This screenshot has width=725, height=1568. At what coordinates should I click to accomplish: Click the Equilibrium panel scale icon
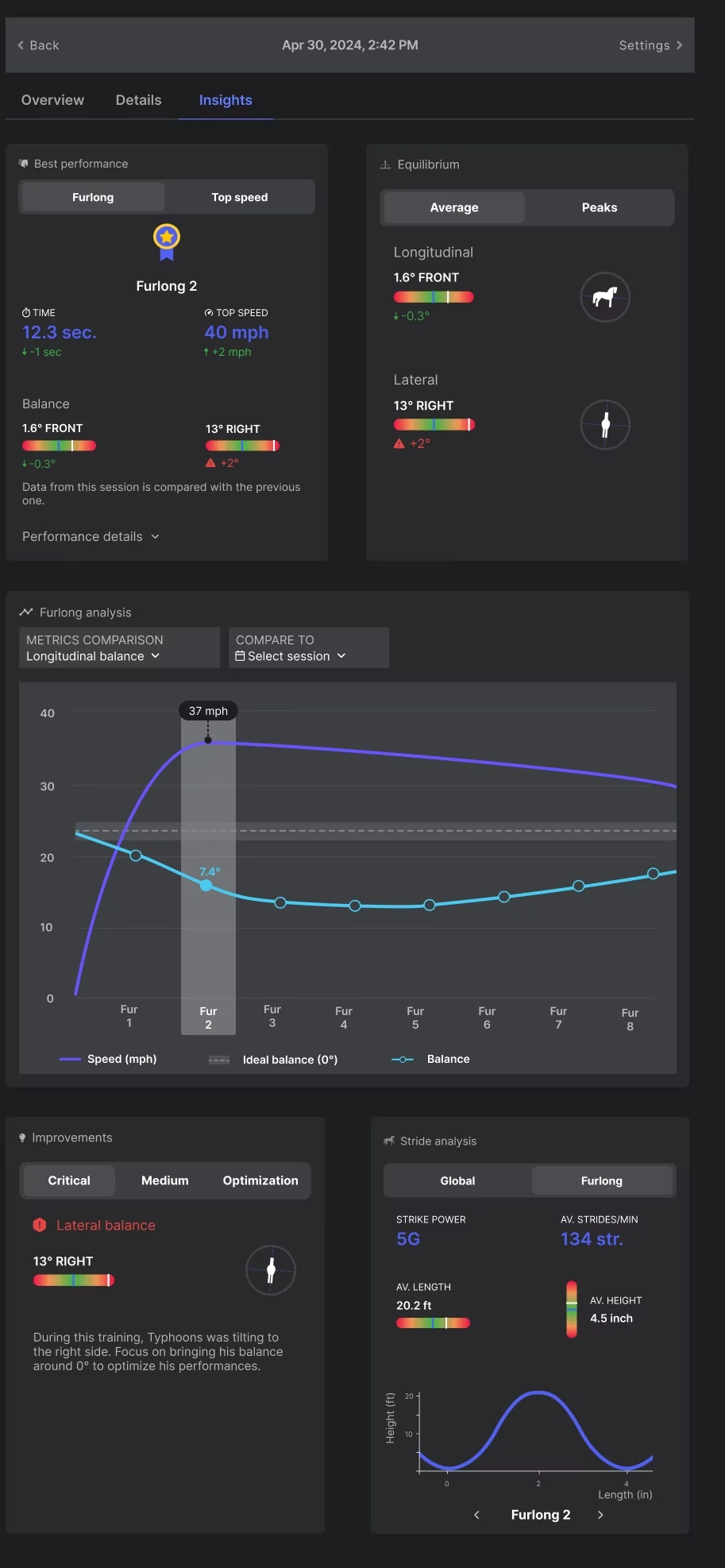(385, 164)
